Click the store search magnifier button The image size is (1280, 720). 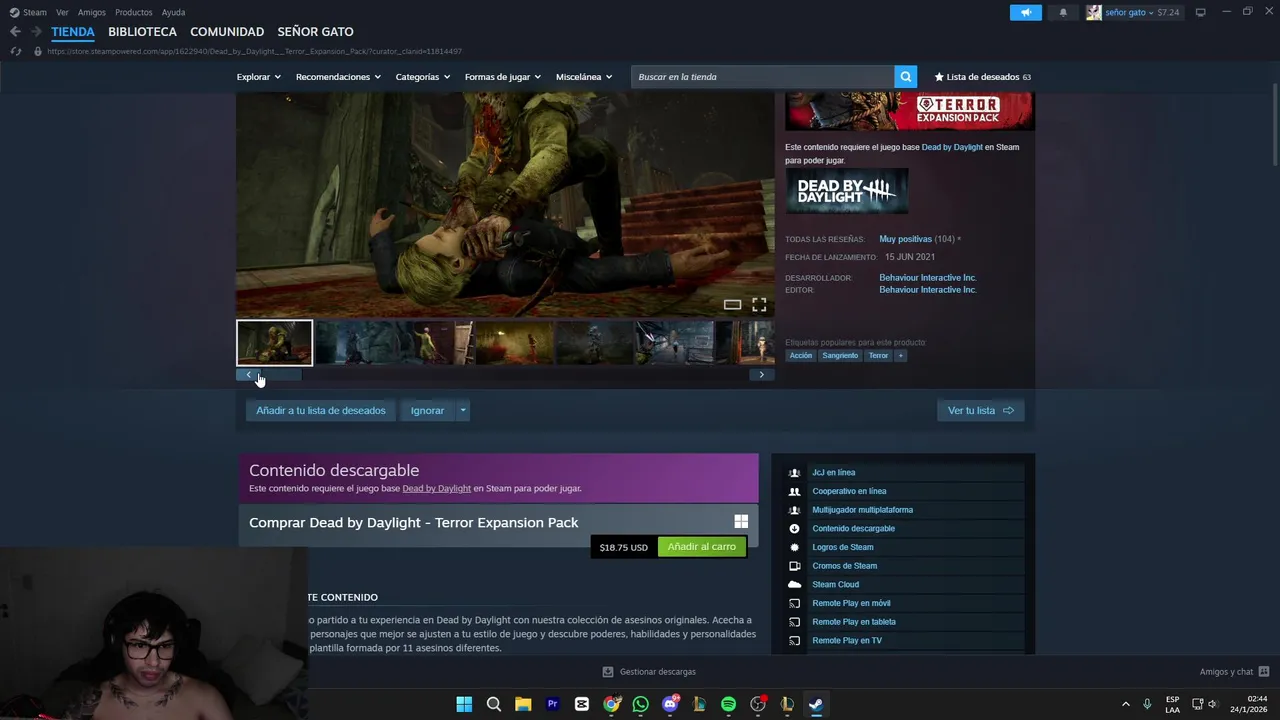(x=905, y=77)
